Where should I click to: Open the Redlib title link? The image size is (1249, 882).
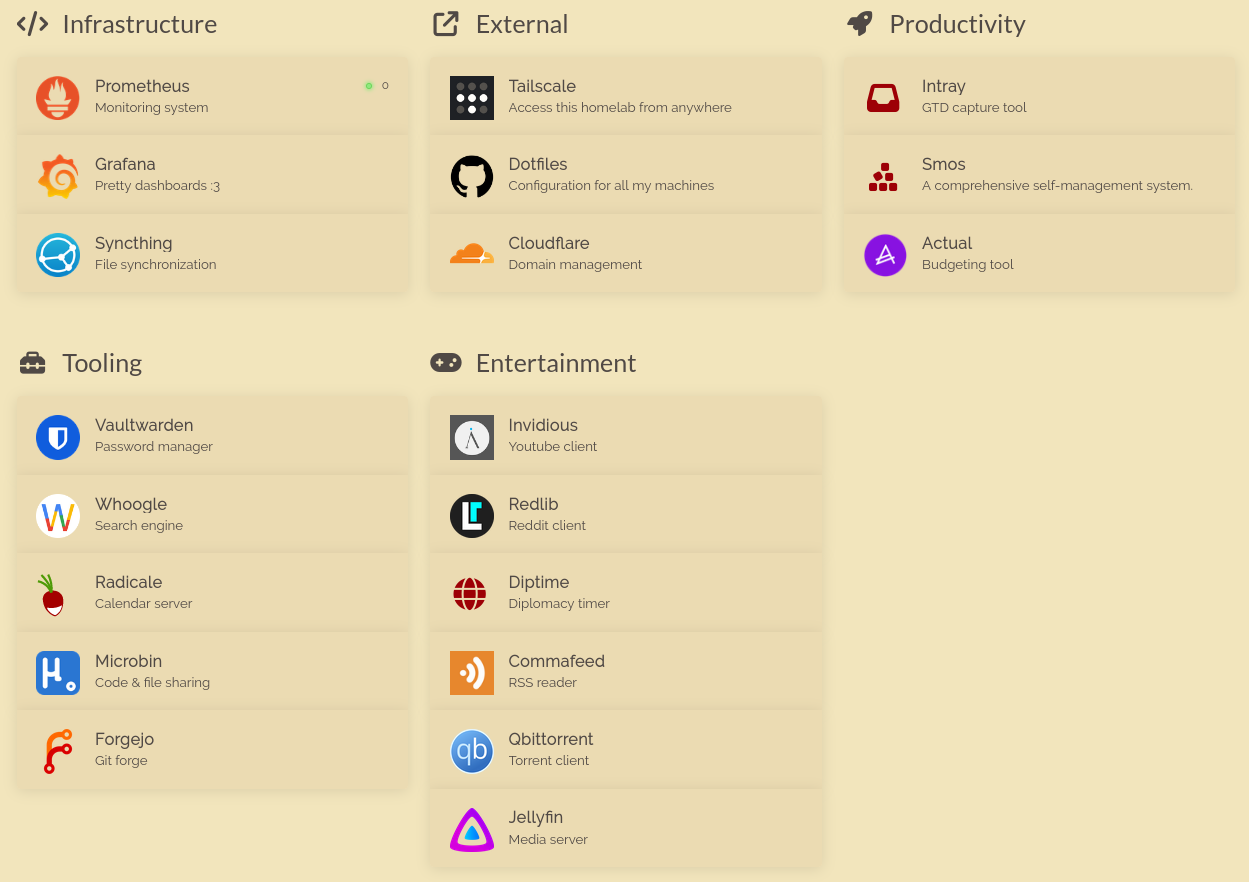[x=533, y=504]
